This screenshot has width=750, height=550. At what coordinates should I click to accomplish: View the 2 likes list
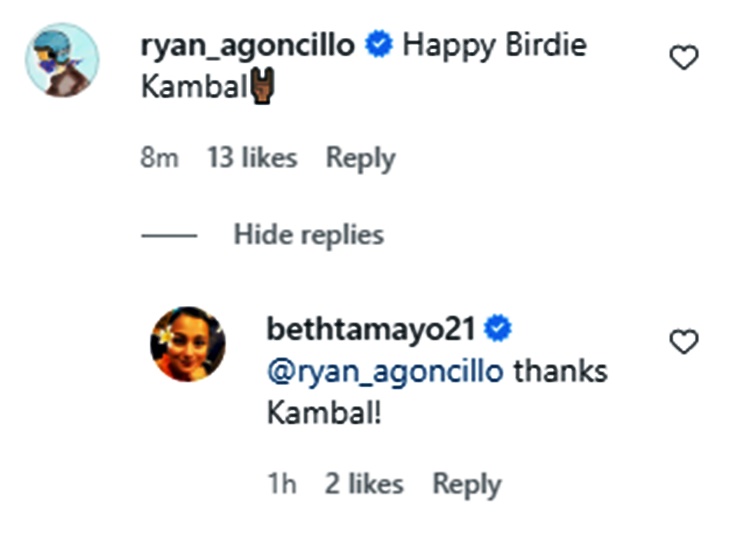[x=364, y=485]
